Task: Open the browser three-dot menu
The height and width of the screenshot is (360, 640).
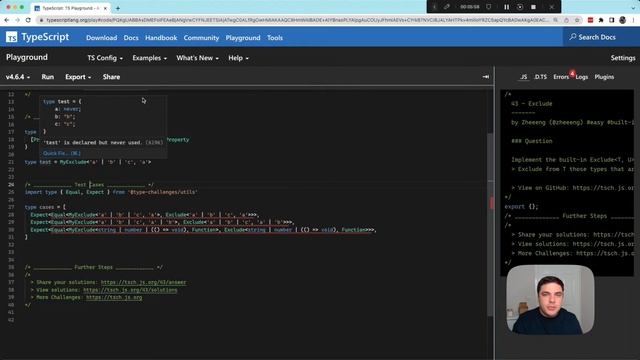Action: pos(633,20)
